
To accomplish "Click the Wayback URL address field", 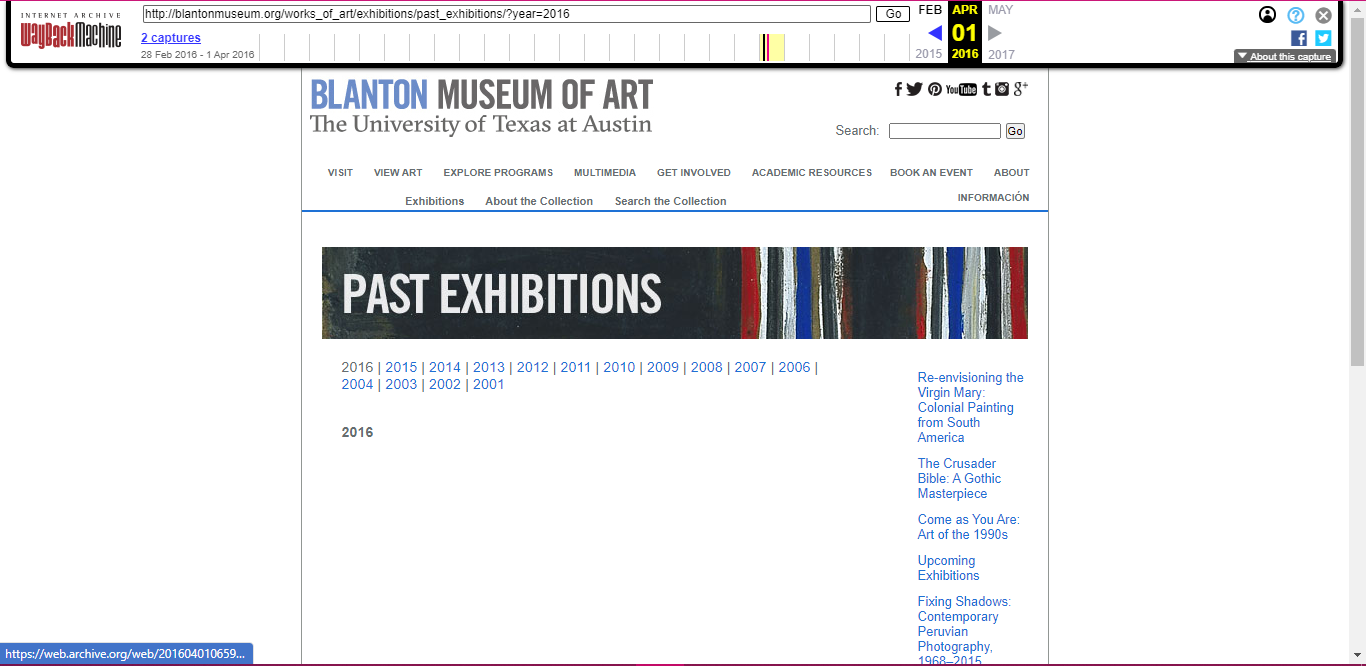I will coord(506,15).
